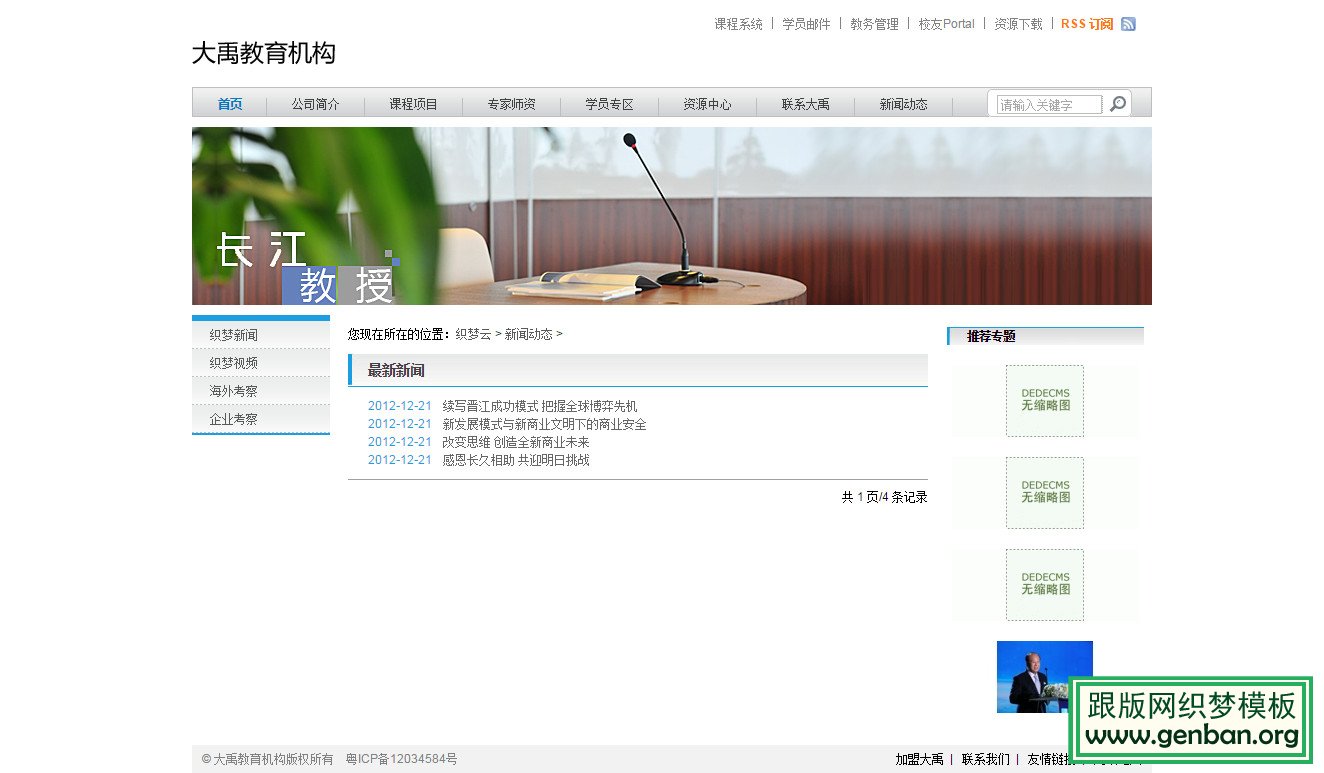1324x773 pixels.
Task: Click RSS 订阅 in the top bar
Action: pos(1084,23)
